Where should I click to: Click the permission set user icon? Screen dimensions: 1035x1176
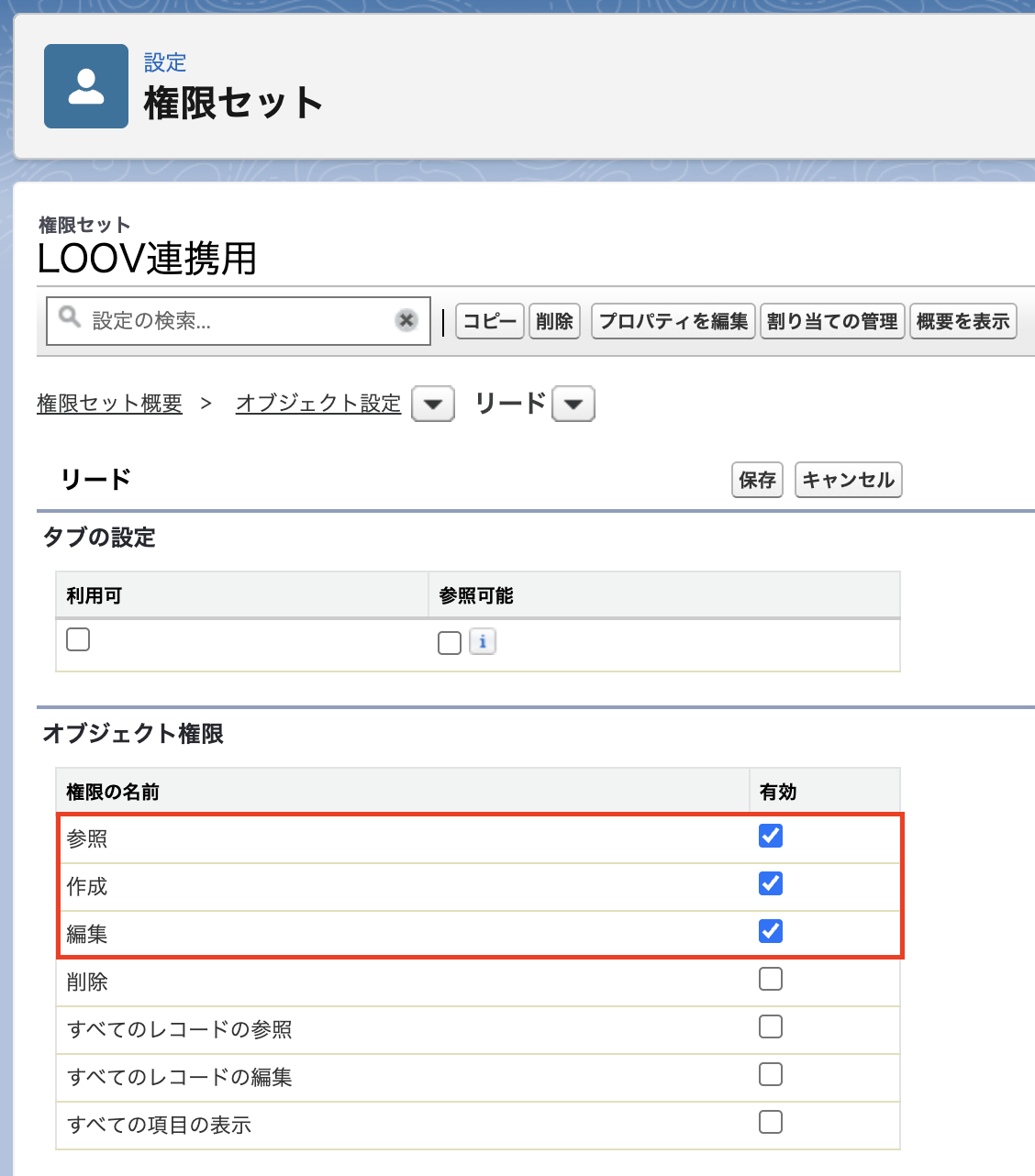click(x=86, y=86)
